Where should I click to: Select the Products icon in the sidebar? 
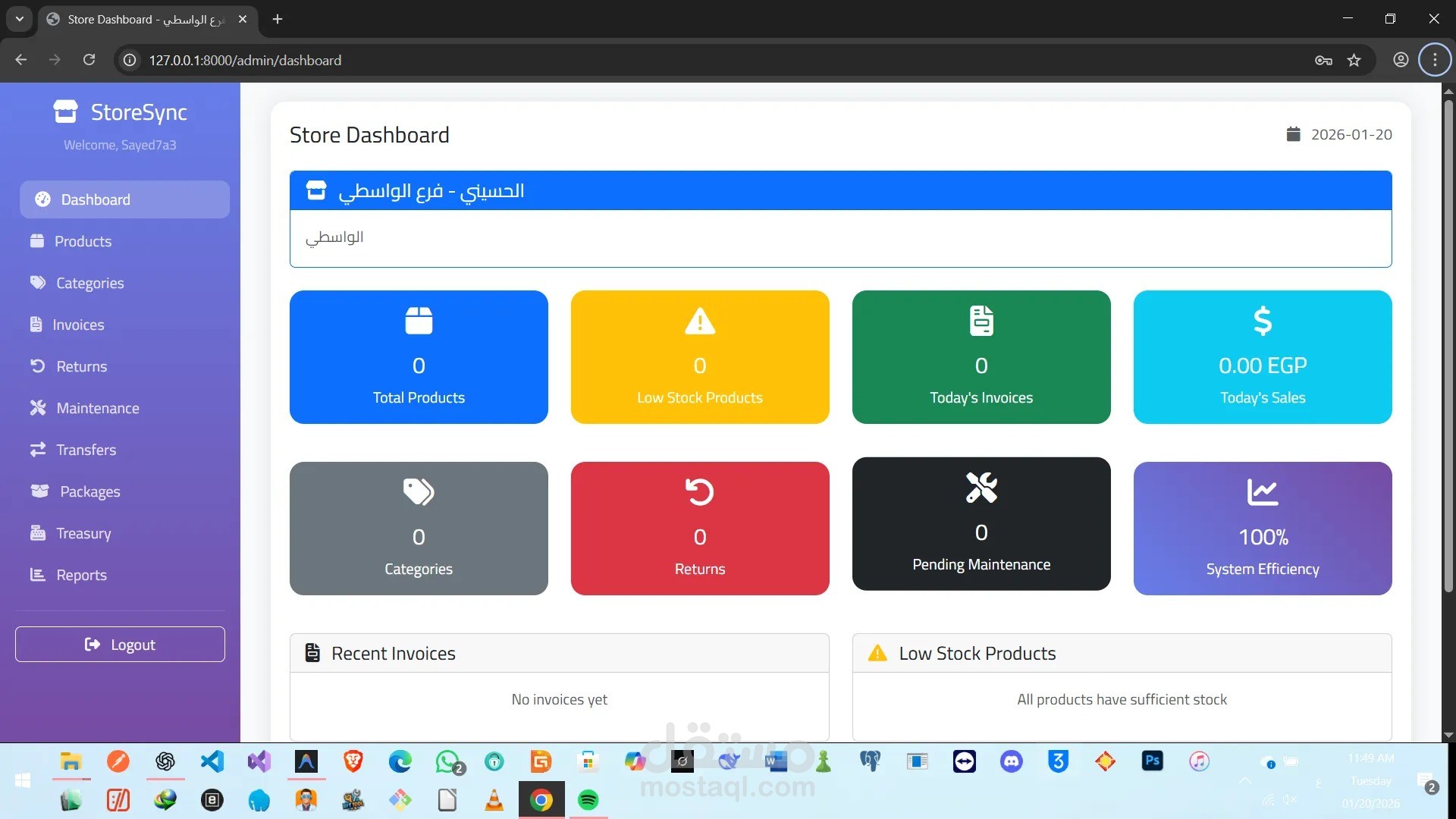(36, 241)
